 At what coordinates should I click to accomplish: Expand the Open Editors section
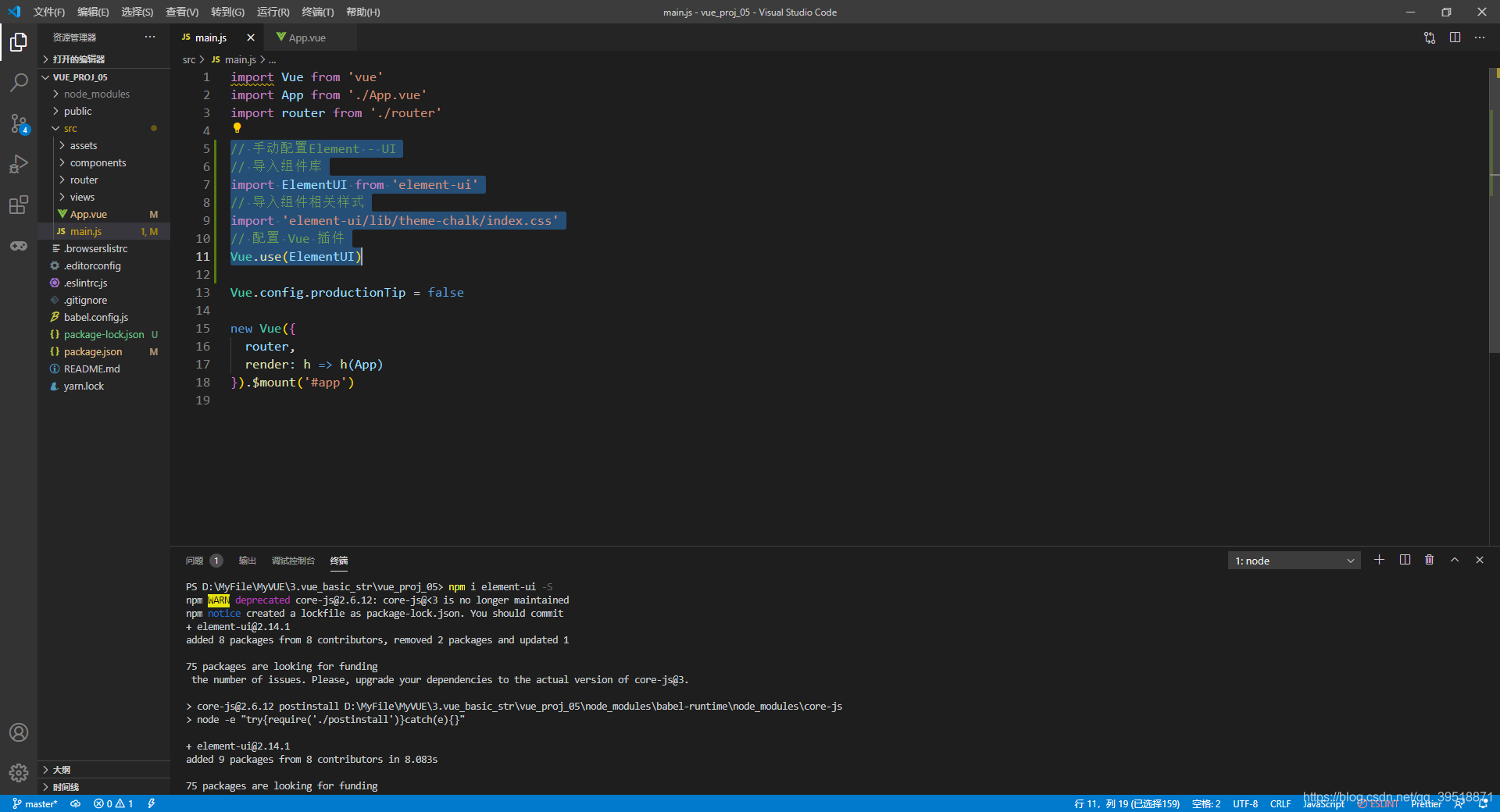pyautogui.click(x=104, y=59)
